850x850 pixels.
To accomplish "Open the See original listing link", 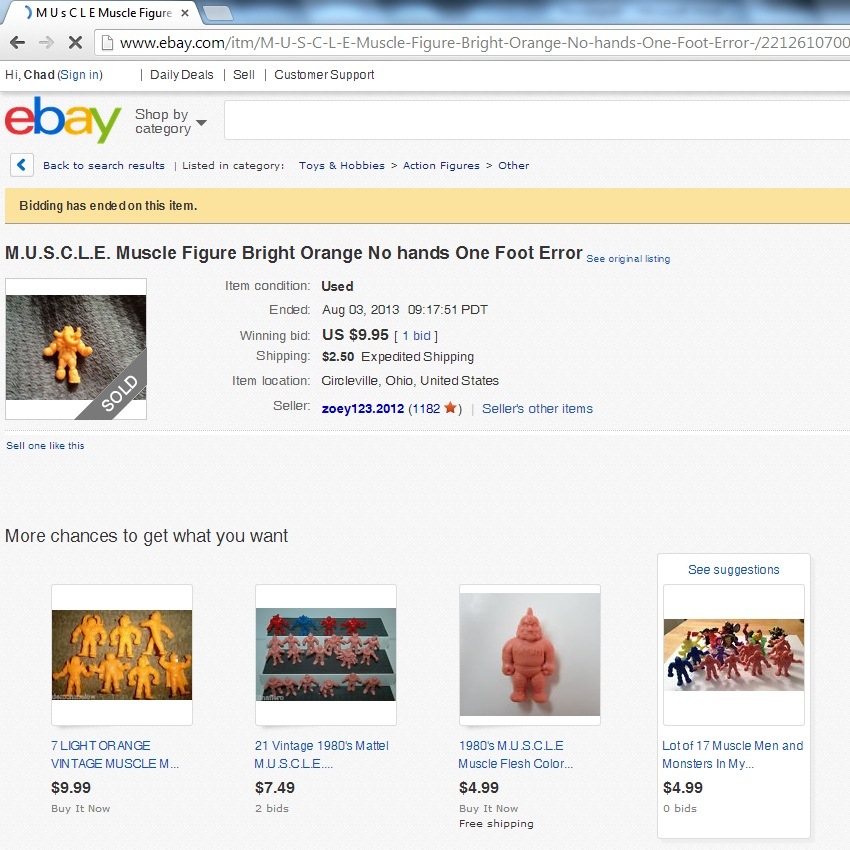I will [628, 259].
